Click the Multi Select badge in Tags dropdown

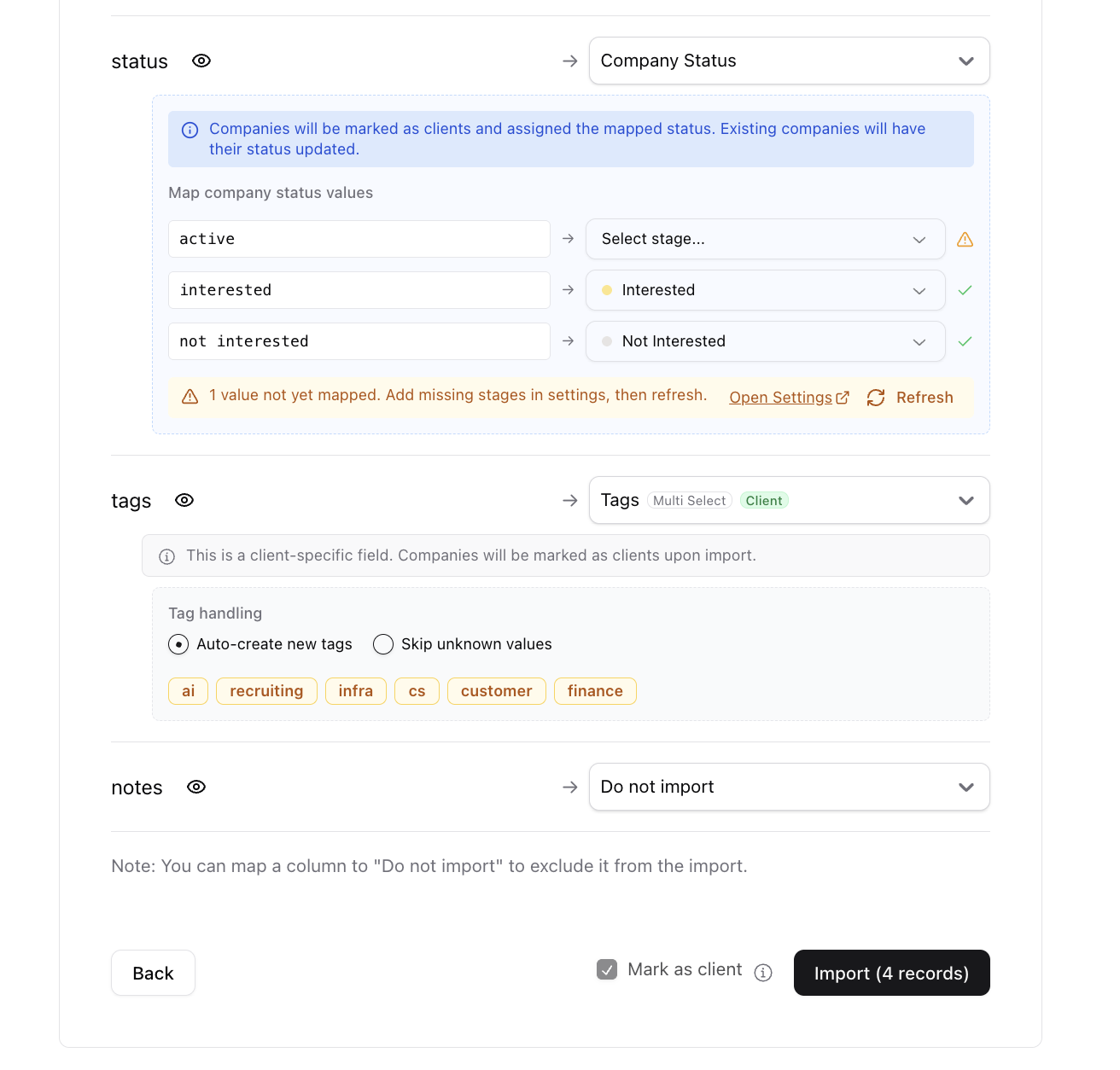pyautogui.click(x=690, y=501)
